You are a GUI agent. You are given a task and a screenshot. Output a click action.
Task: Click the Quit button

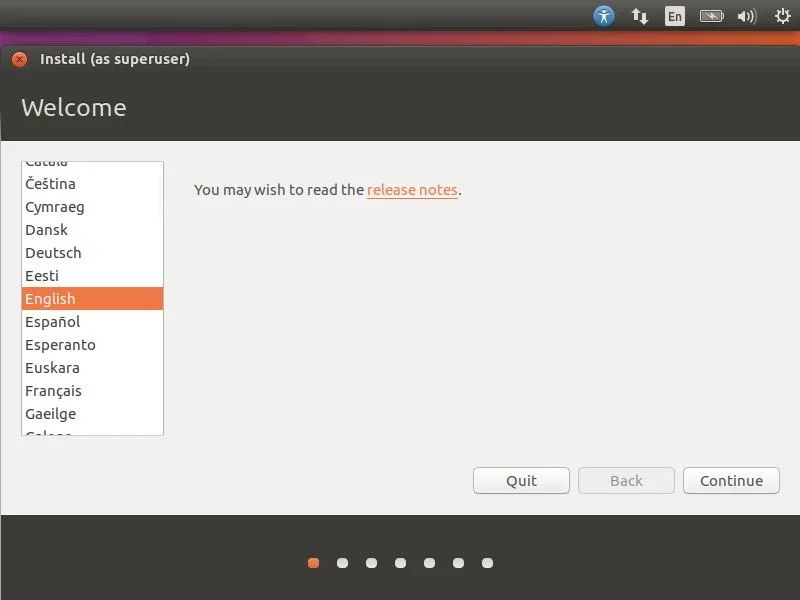coord(521,481)
